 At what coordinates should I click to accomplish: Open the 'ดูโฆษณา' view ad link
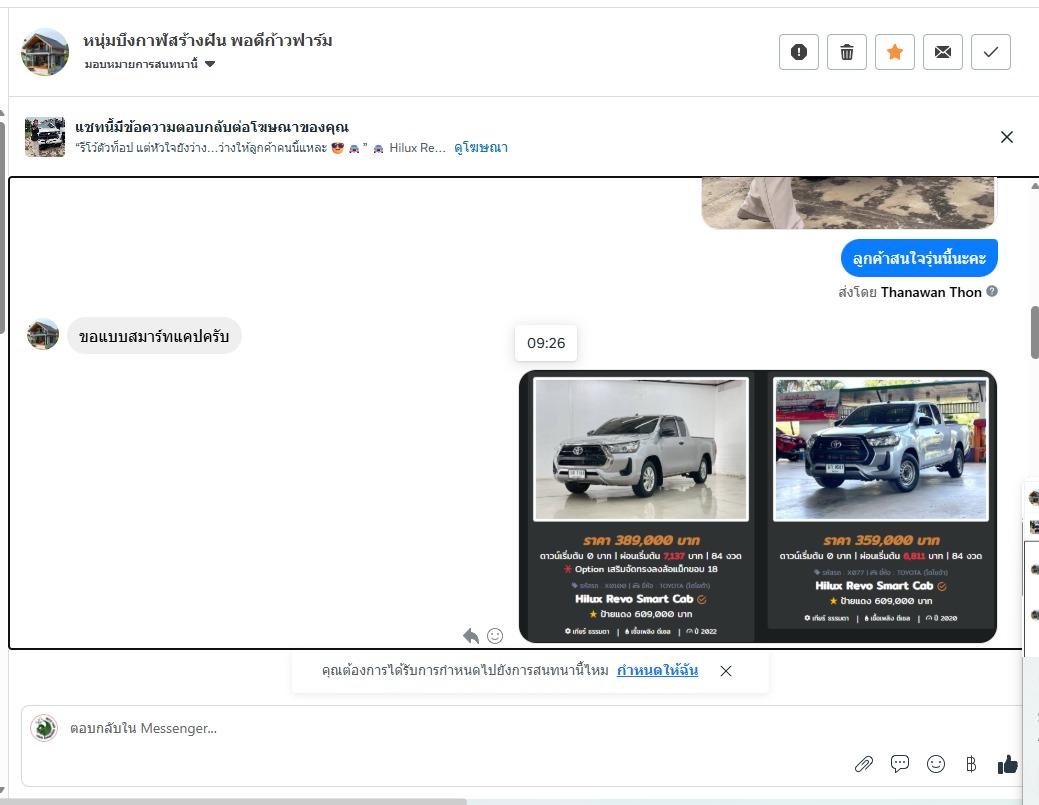click(x=481, y=148)
